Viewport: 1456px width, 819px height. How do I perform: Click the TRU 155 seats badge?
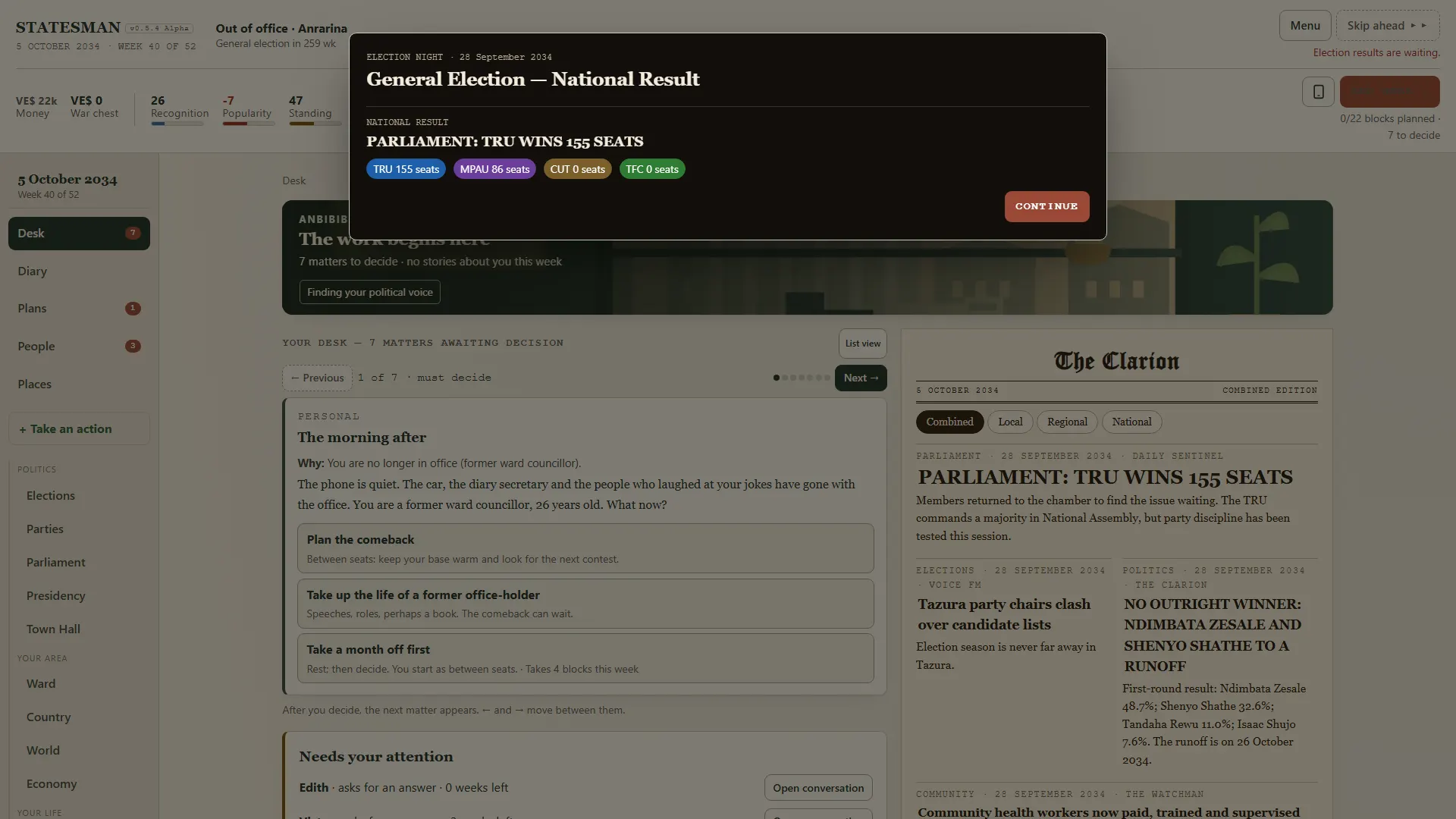coord(406,169)
